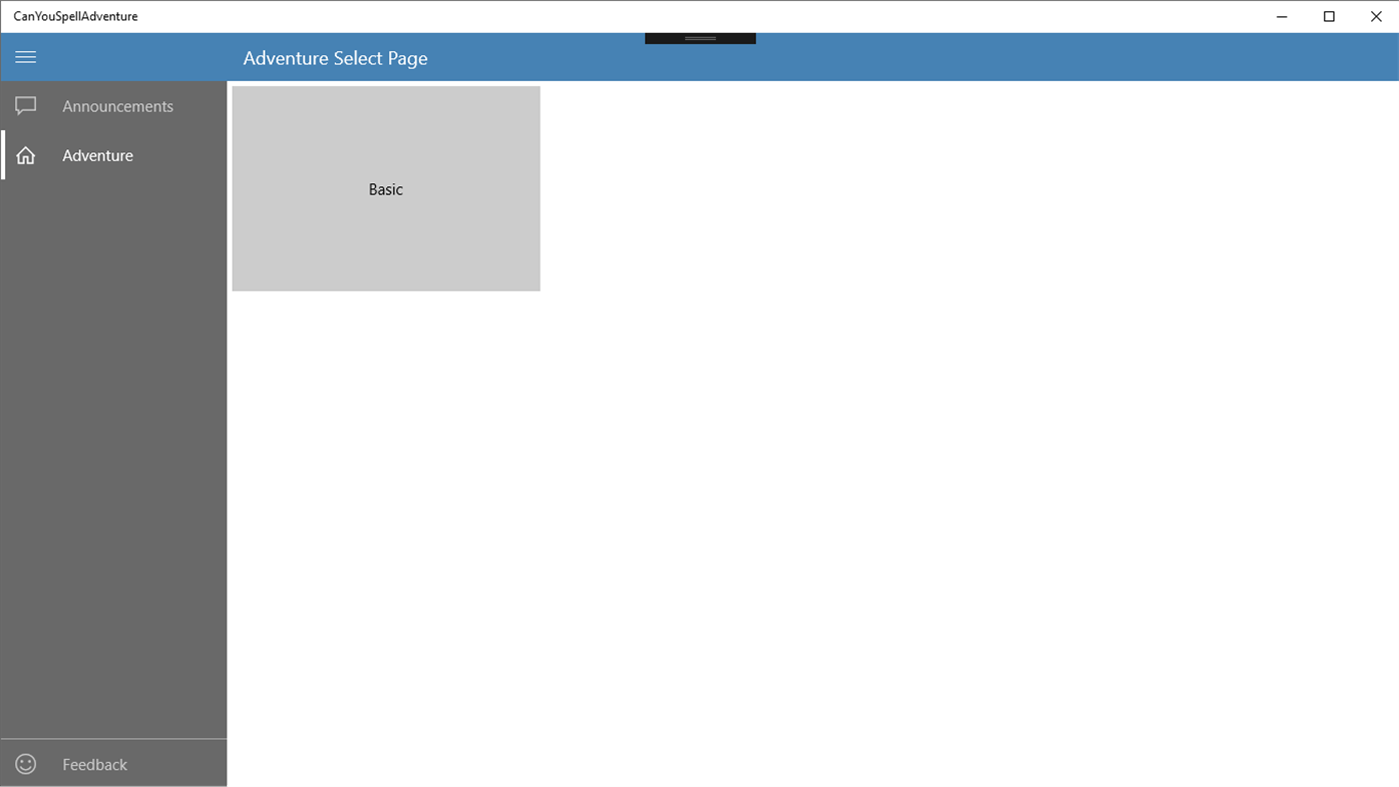Click the black bar at top center

(699, 35)
